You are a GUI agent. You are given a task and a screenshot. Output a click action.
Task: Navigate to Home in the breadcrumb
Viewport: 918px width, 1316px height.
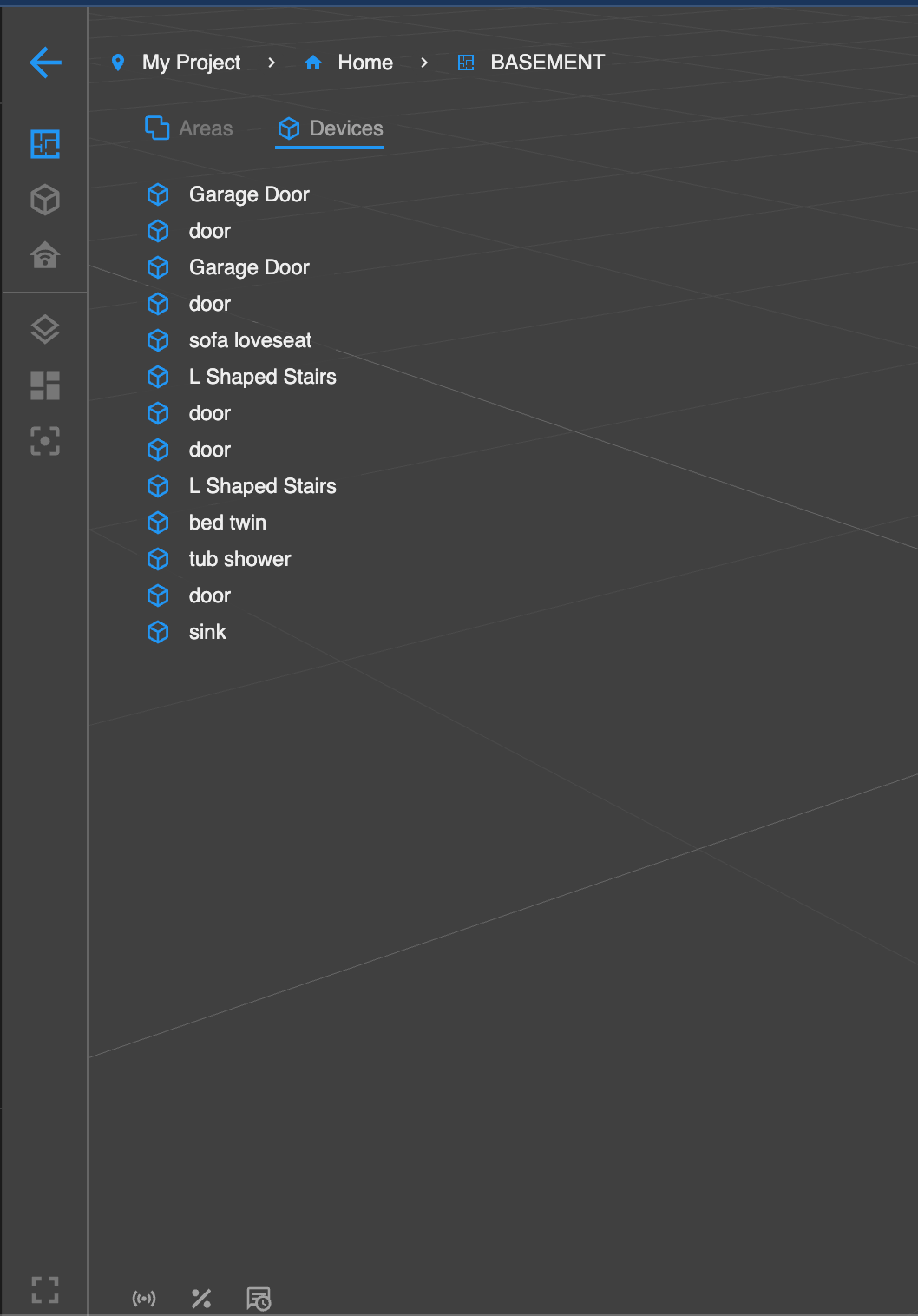pos(364,63)
